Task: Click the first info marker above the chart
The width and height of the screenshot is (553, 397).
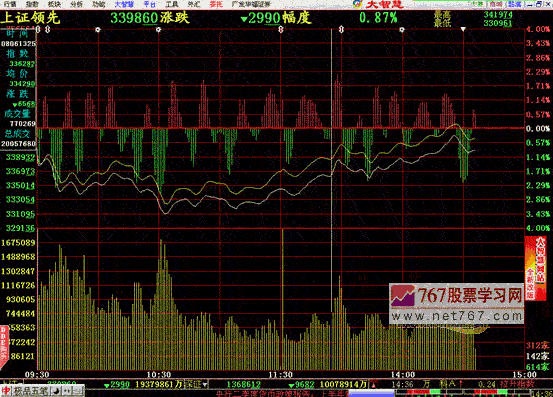Action: [38, 30]
